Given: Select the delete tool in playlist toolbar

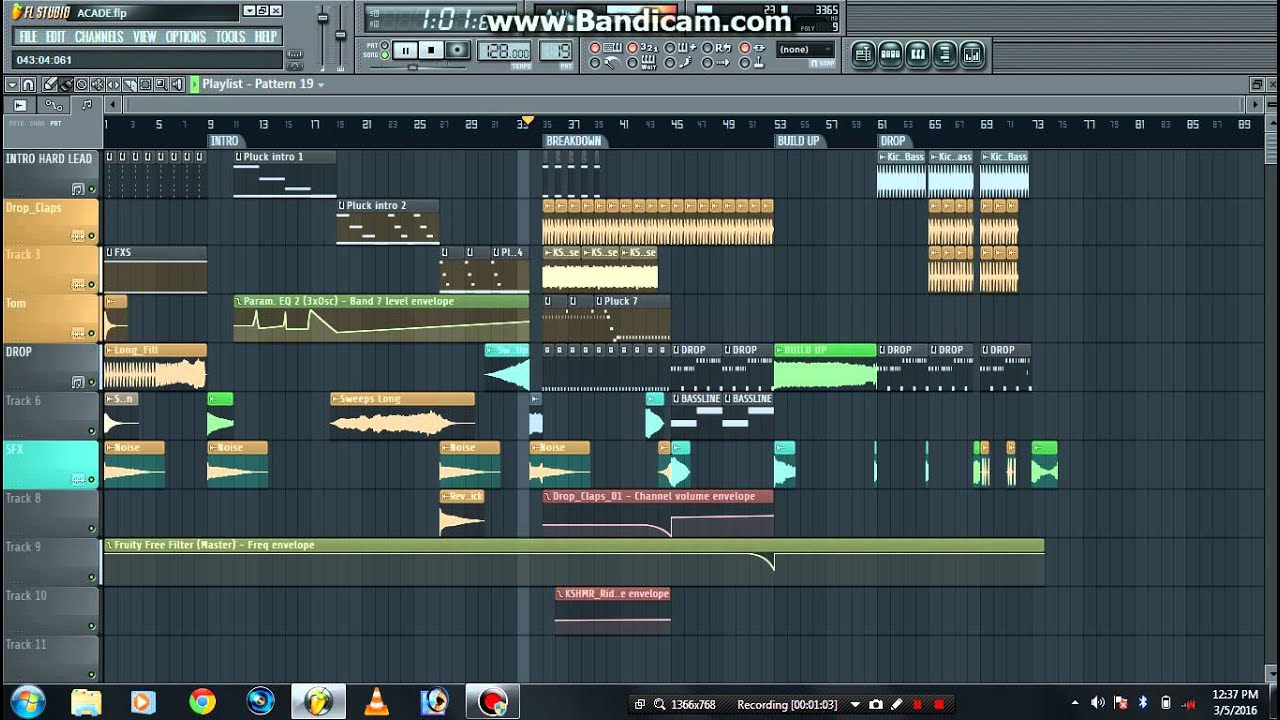Looking at the screenshot, I should coord(81,84).
